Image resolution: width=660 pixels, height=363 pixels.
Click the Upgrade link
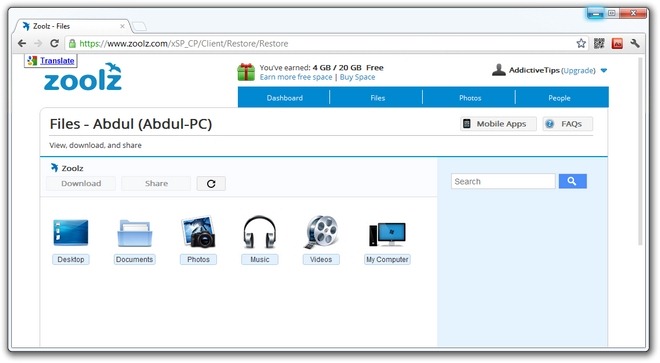tap(578, 70)
